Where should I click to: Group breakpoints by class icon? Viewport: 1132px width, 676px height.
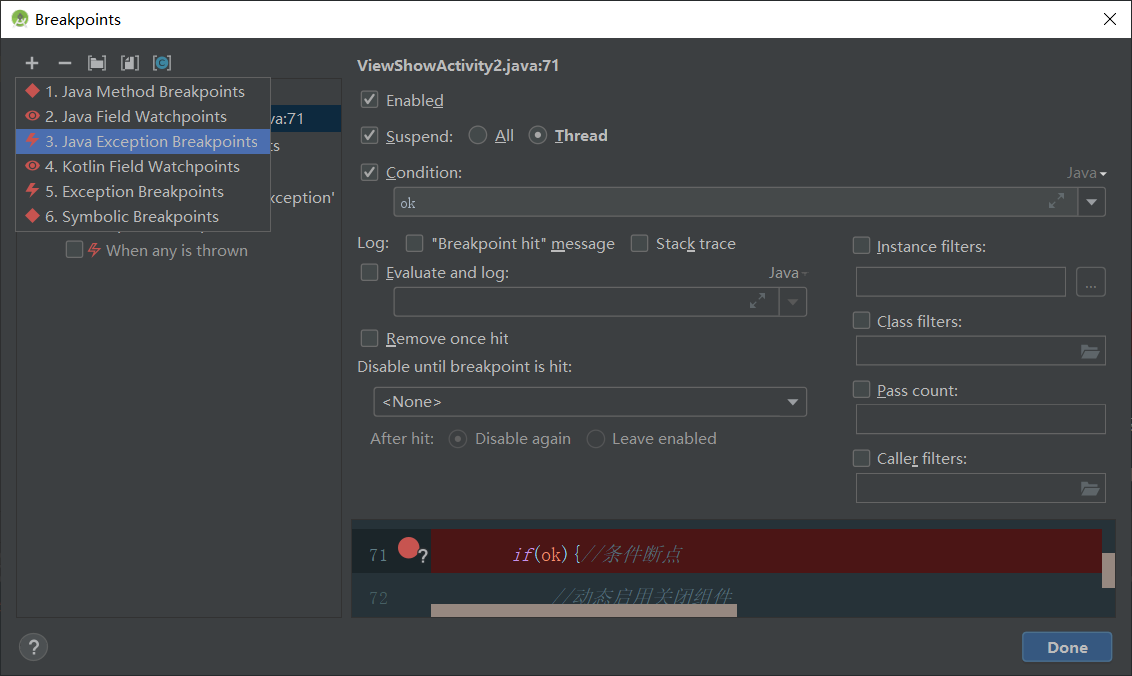(x=162, y=63)
